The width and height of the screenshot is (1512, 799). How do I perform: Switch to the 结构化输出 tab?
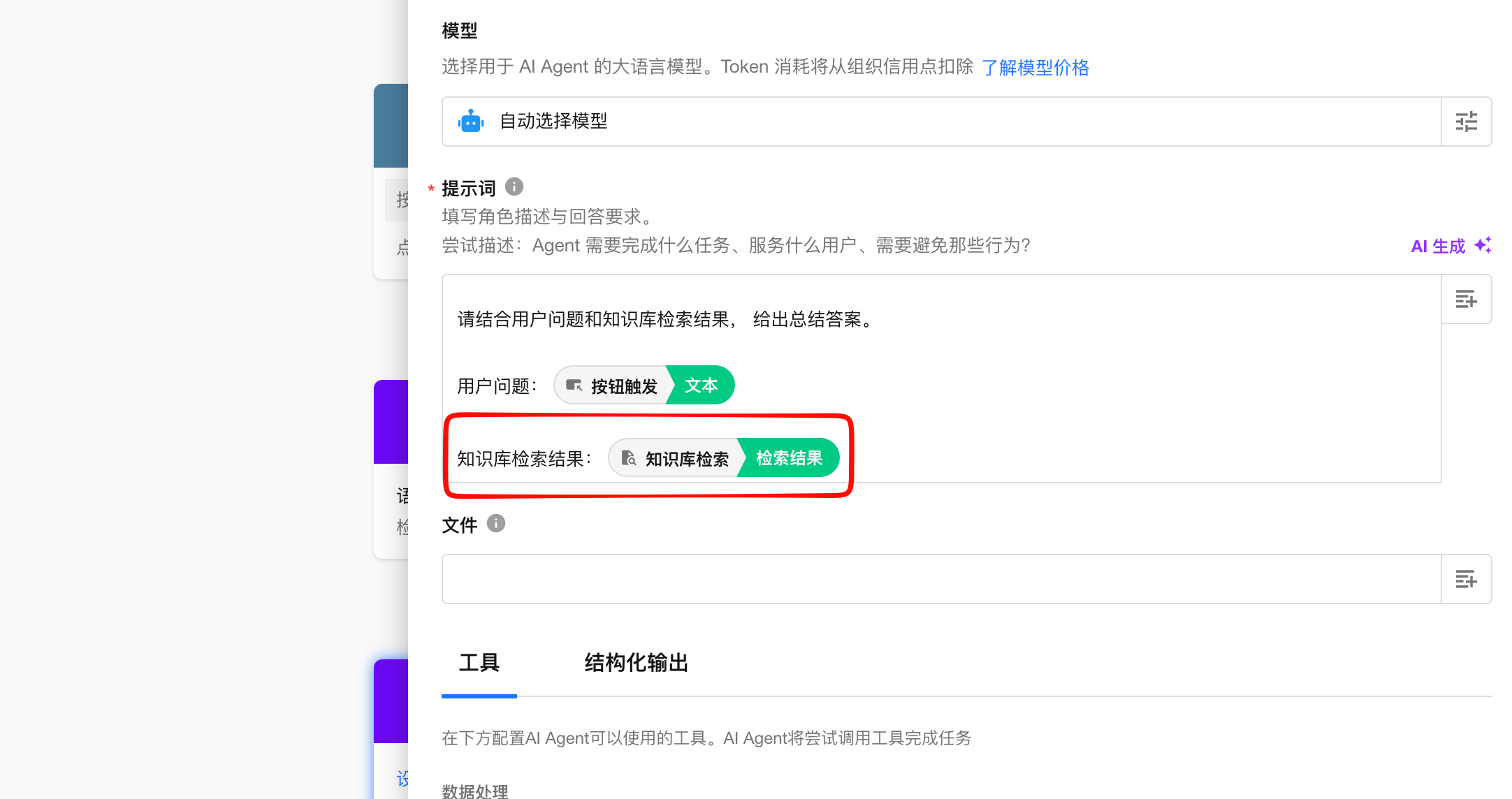coord(636,663)
